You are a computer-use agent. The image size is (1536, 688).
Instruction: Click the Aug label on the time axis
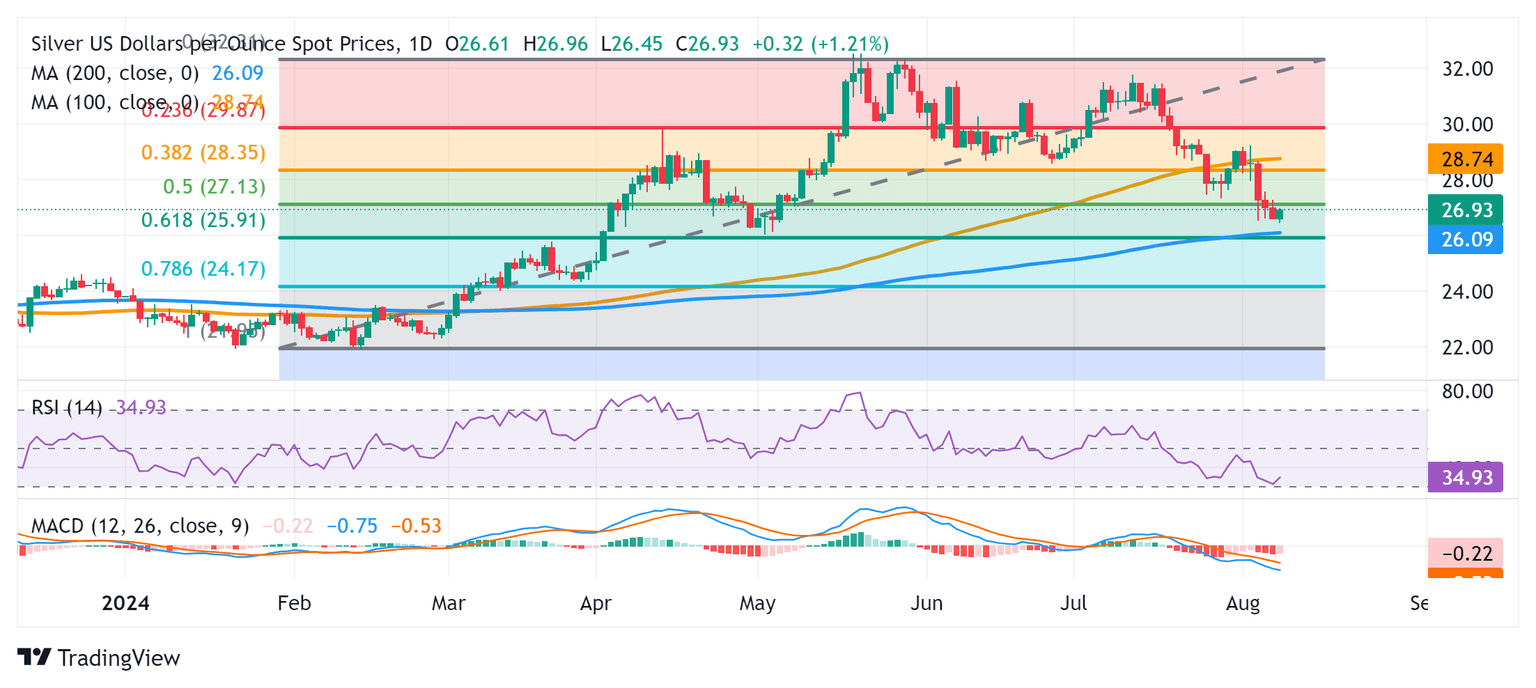(x=1242, y=603)
